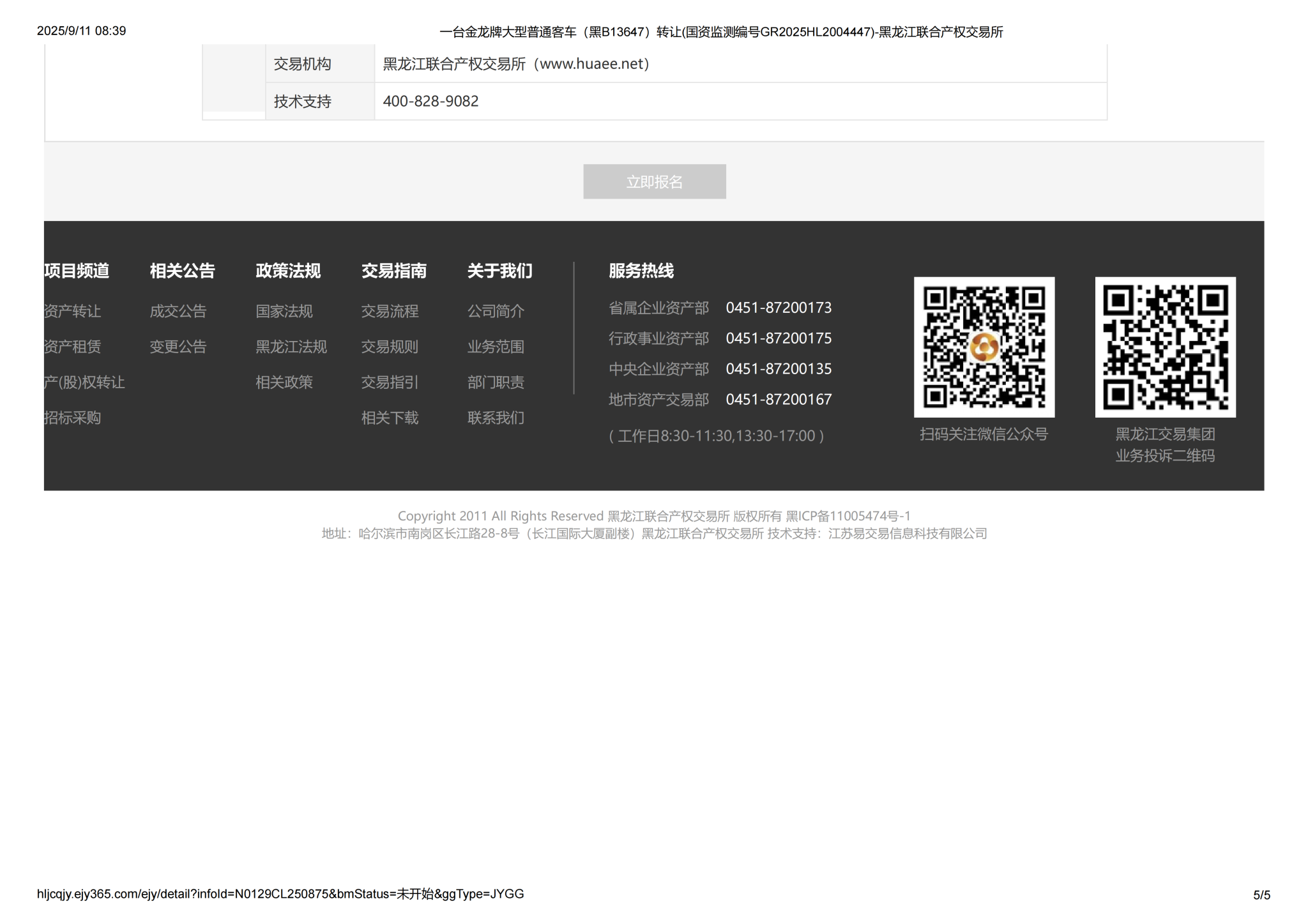Open 黑龙江法规 regulations page

291,347
